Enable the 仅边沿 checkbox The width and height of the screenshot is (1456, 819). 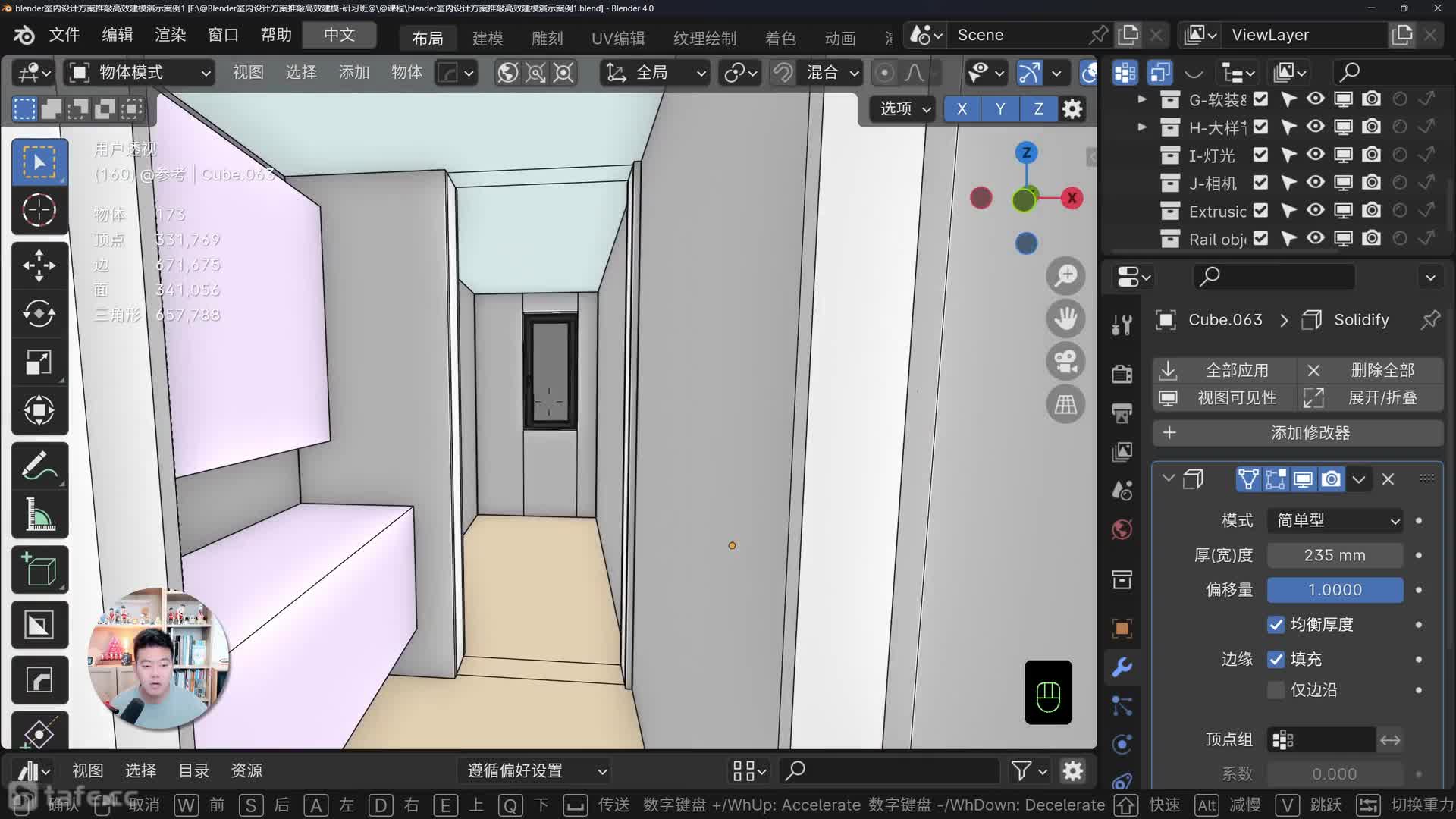tap(1276, 690)
